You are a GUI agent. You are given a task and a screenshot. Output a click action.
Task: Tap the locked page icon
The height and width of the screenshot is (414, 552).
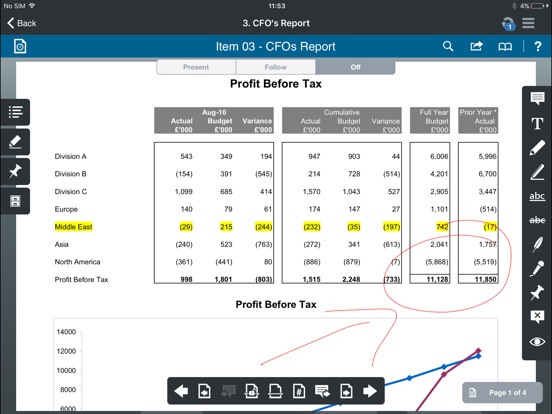(x=252, y=391)
